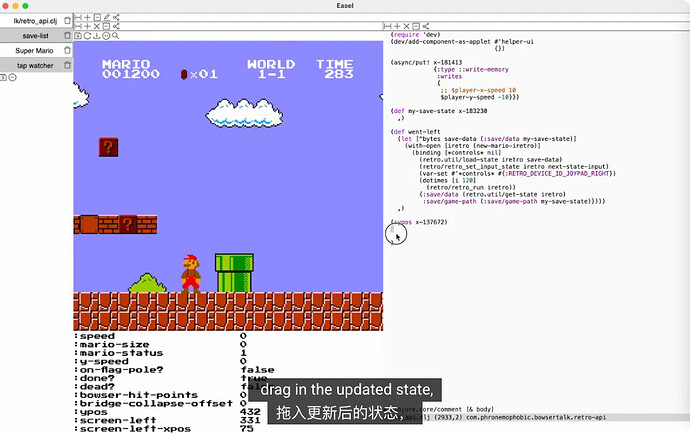Click the share icon in code pane toolbar
The image size is (690, 433).
point(428,25)
